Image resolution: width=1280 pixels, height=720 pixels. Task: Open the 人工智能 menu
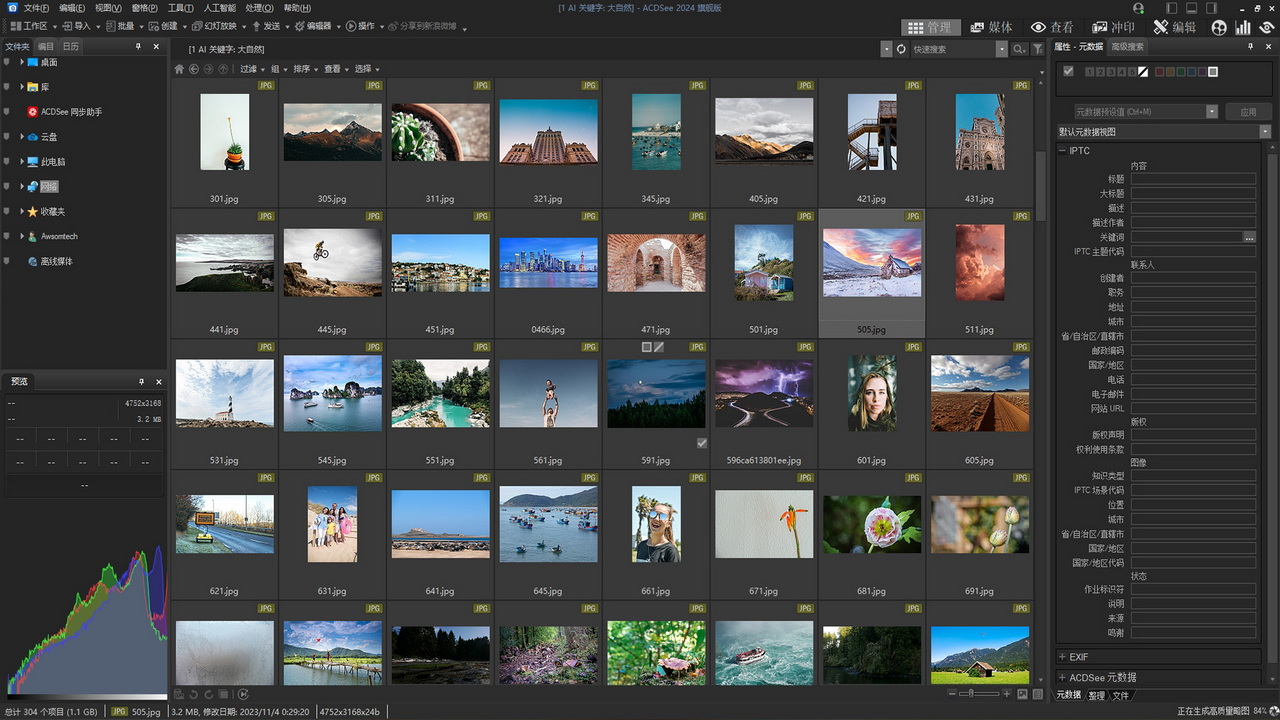tap(219, 8)
